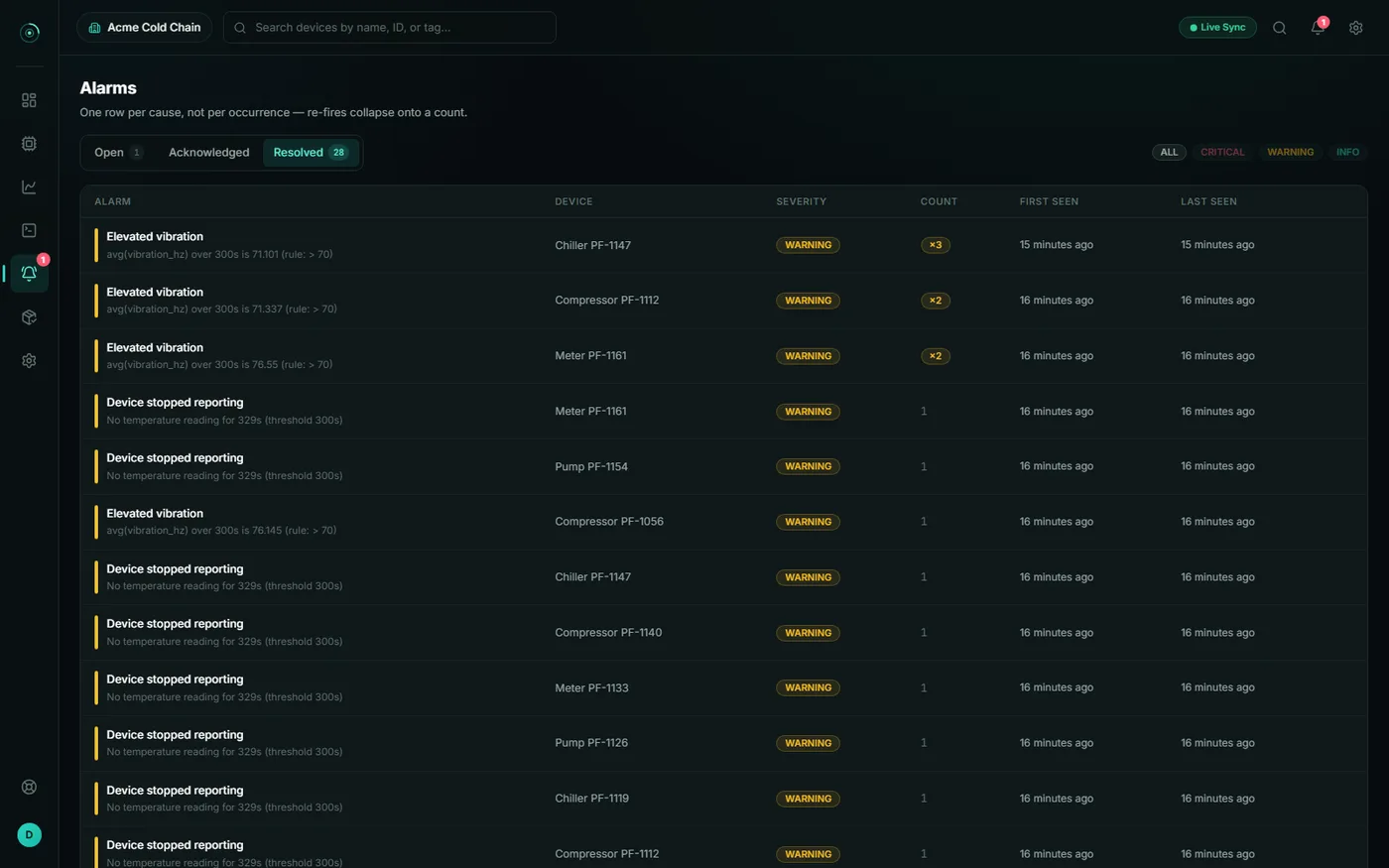Click the ALARM column header

[112, 201]
